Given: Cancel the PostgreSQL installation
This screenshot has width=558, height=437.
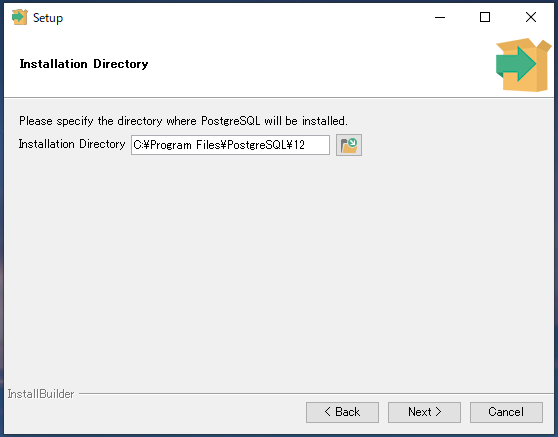Looking at the screenshot, I should pos(506,412).
